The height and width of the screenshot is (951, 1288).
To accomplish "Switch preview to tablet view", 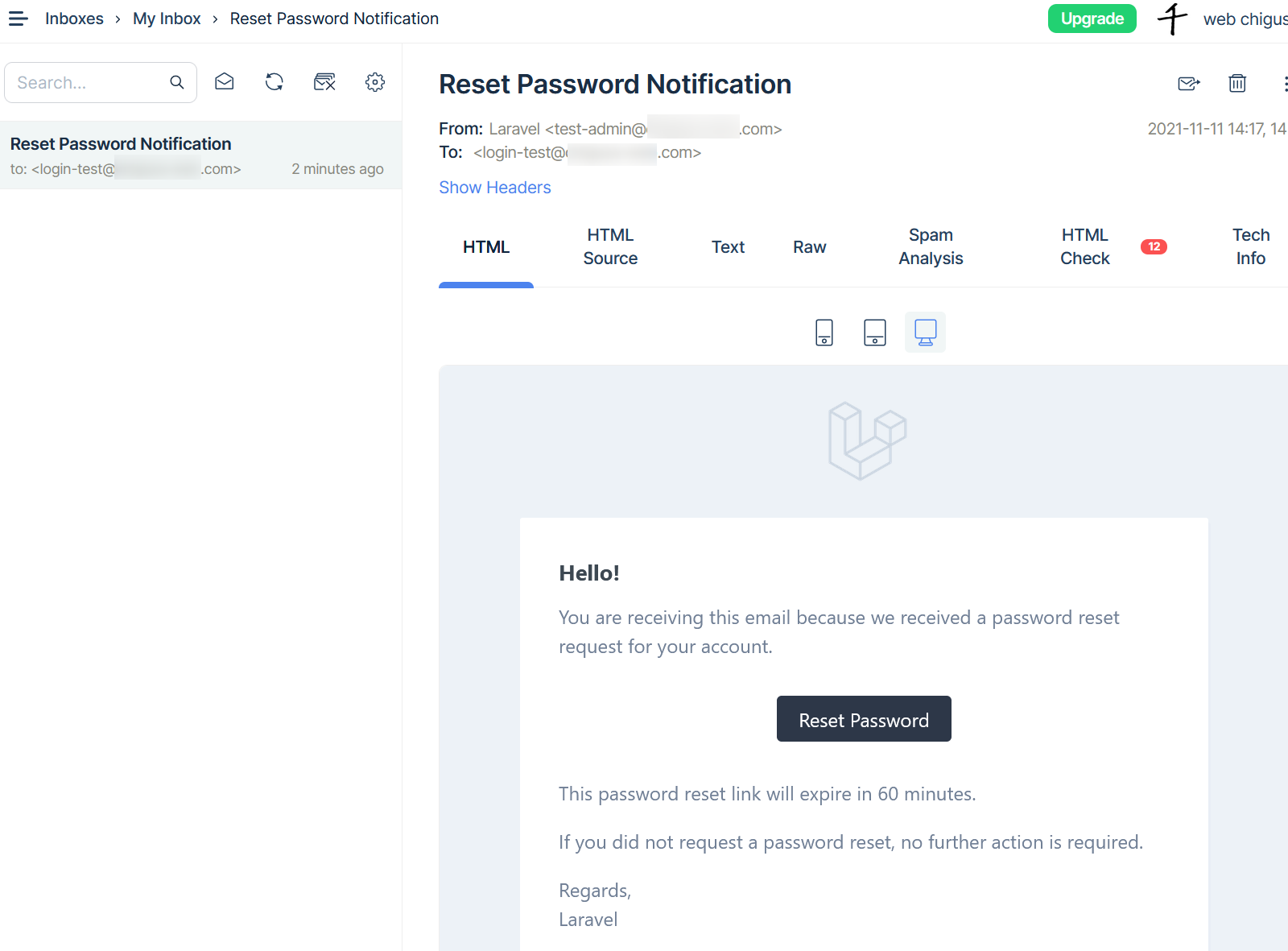I will point(875,332).
